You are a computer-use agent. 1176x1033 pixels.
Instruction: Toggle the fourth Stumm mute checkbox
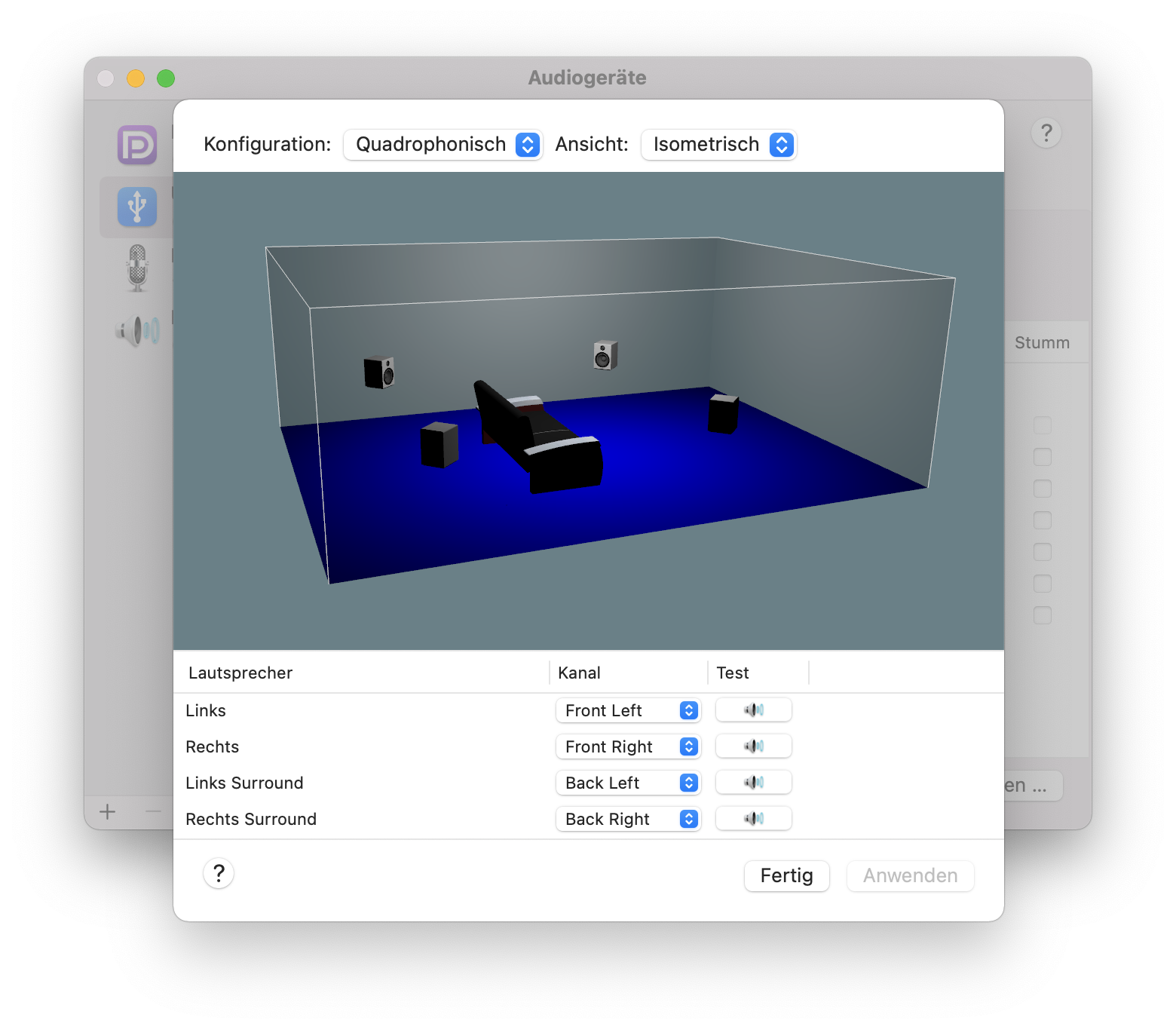tap(1043, 520)
